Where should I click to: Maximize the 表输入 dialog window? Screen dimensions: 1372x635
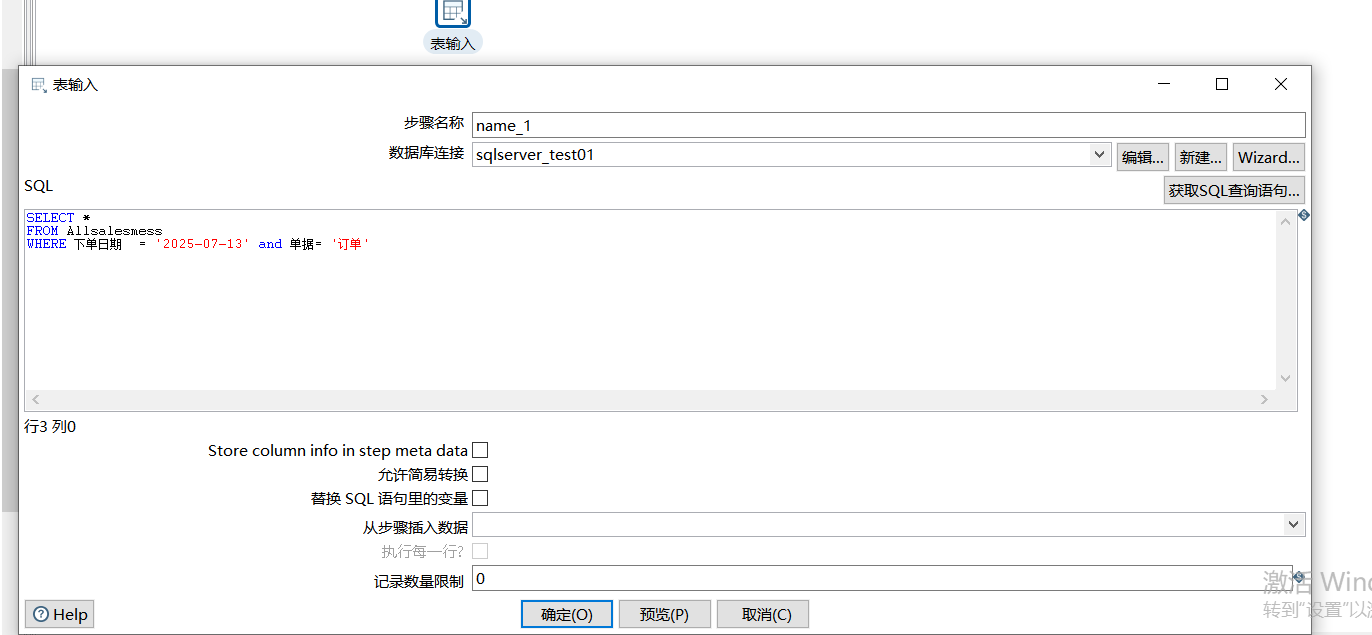coord(1222,85)
